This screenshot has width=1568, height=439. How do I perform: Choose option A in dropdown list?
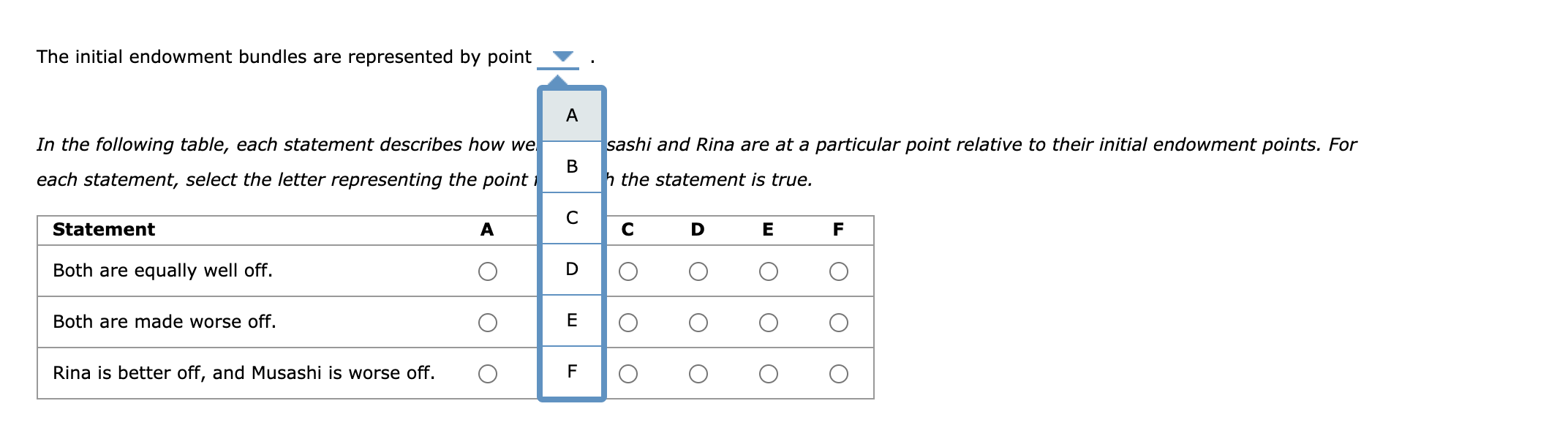(572, 116)
